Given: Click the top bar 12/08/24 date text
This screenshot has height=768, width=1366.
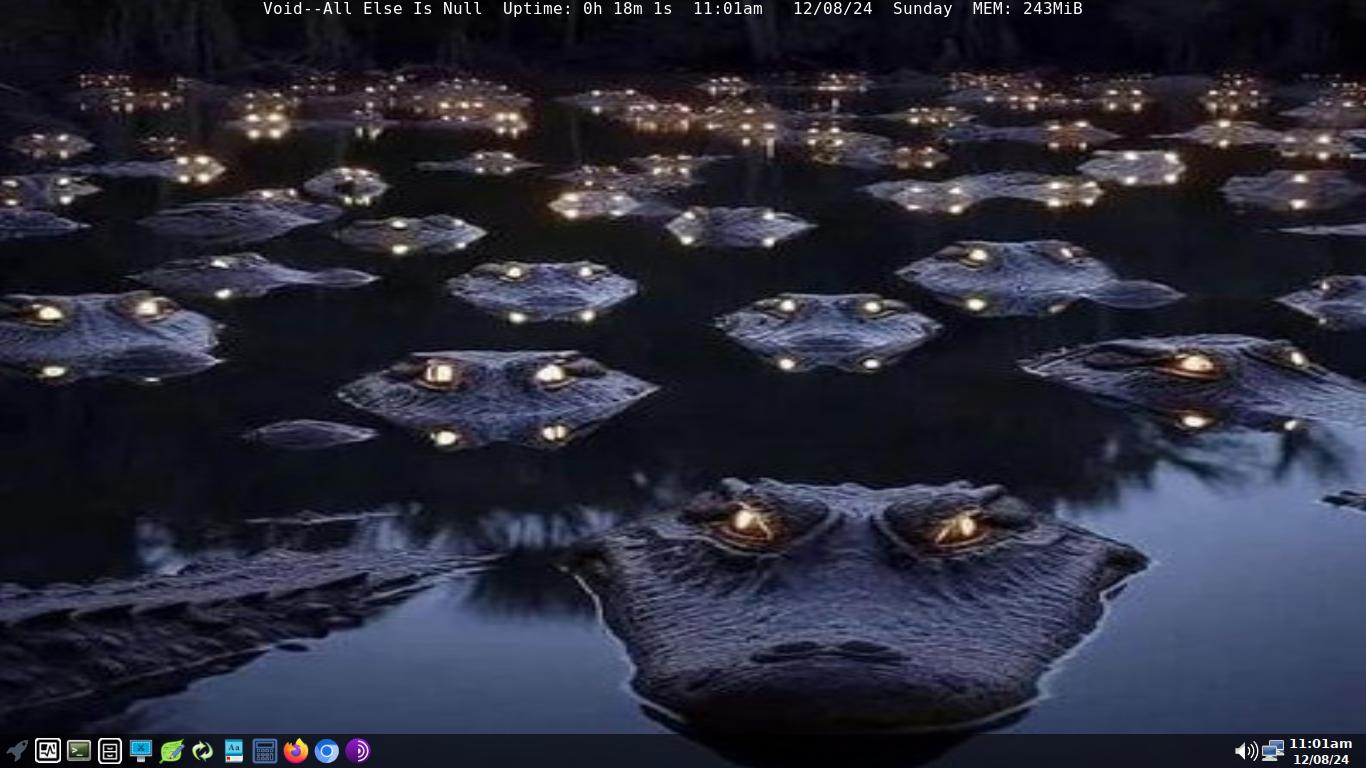Looking at the screenshot, I should (833, 9).
